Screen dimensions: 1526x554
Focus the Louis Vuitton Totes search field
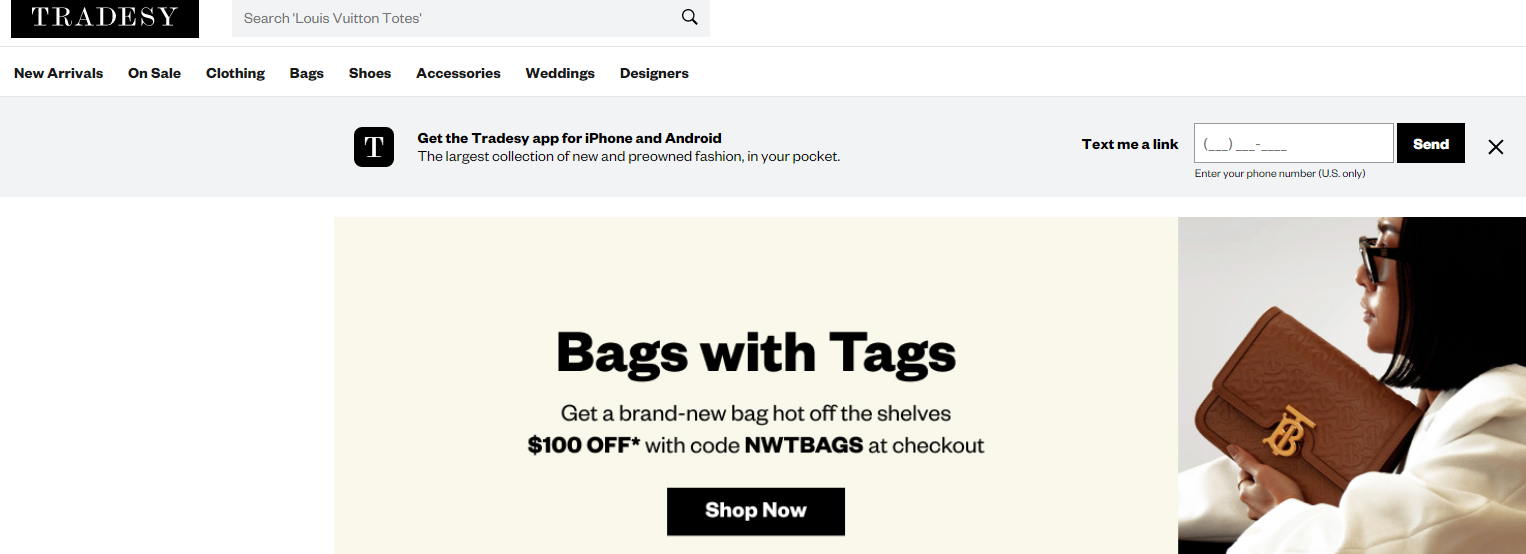pyautogui.click(x=455, y=18)
